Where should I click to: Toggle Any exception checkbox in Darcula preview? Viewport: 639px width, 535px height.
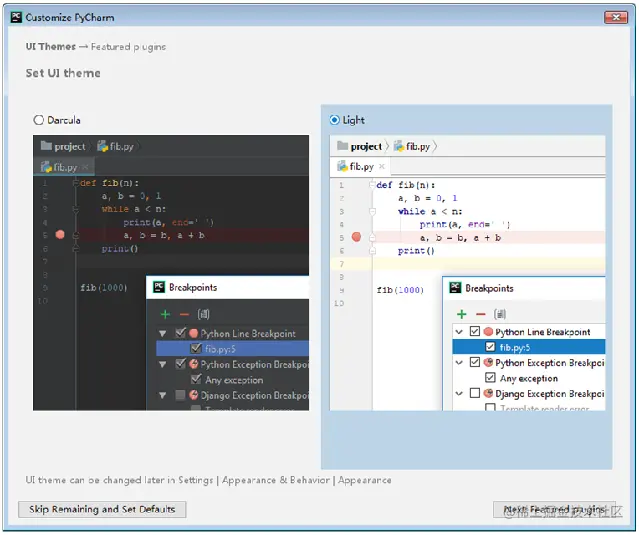(196, 379)
